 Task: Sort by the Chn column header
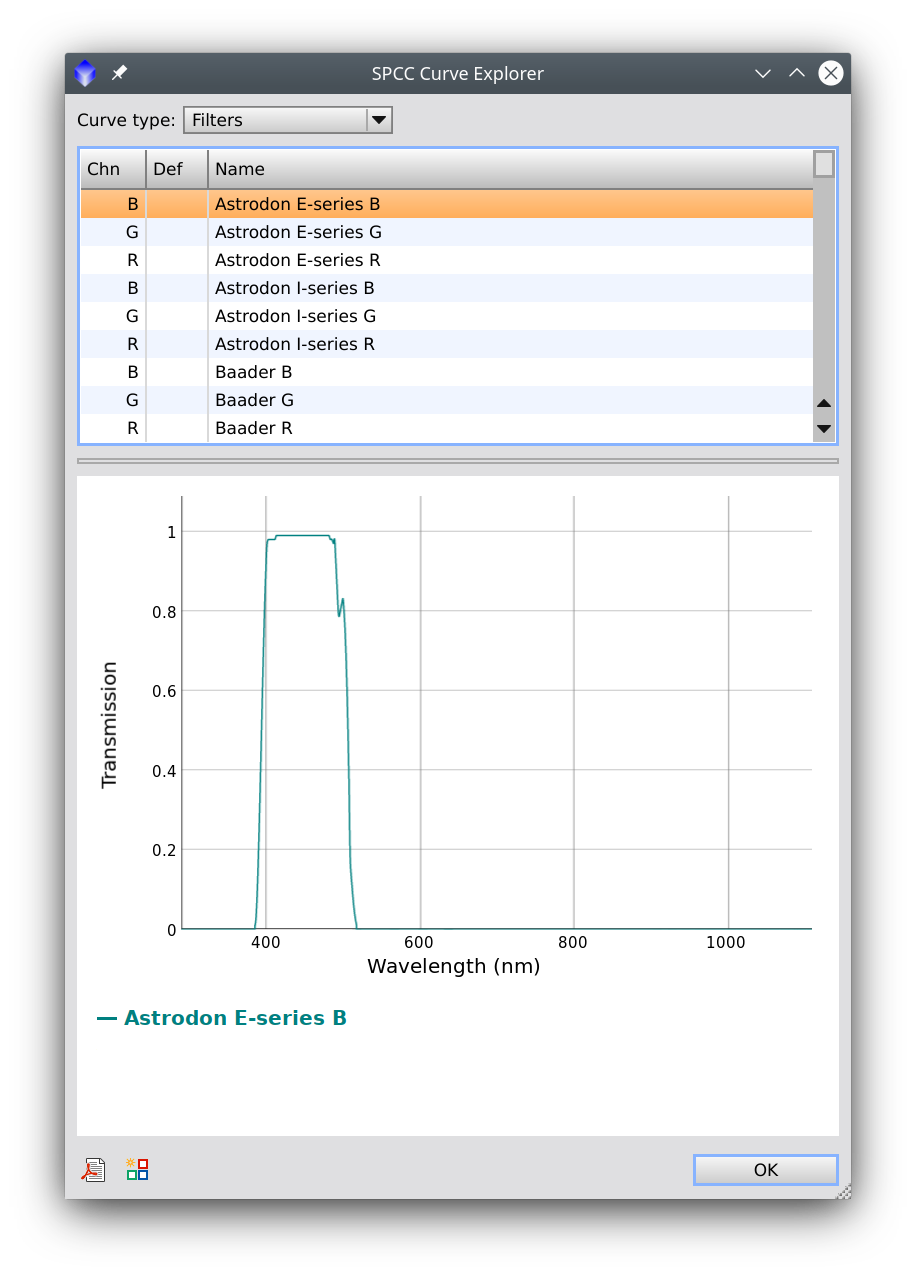[x=113, y=169]
